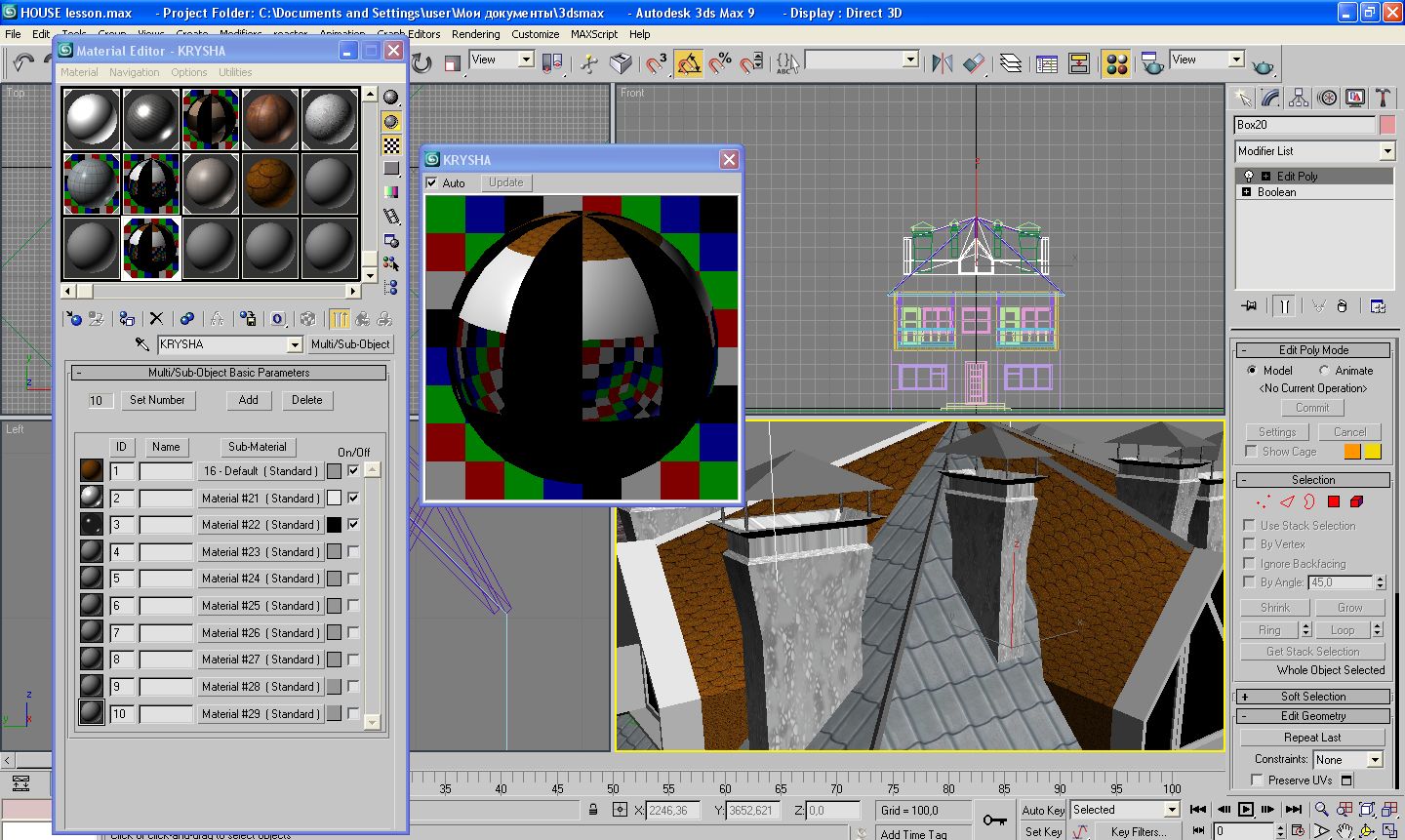Click the Arc Rotate viewport icon
The width and height of the screenshot is (1405, 840).
click(x=1367, y=831)
